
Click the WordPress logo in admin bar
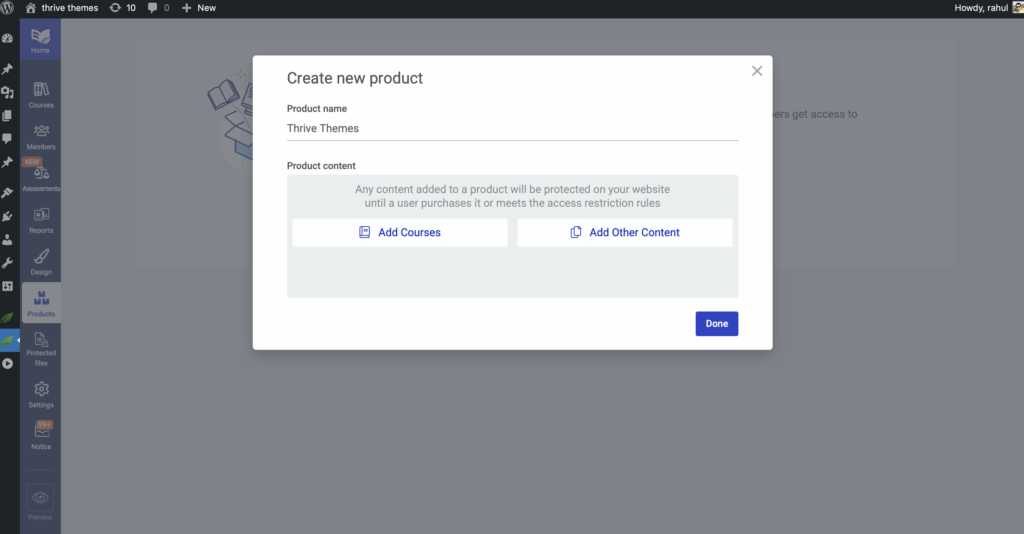(9, 7)
